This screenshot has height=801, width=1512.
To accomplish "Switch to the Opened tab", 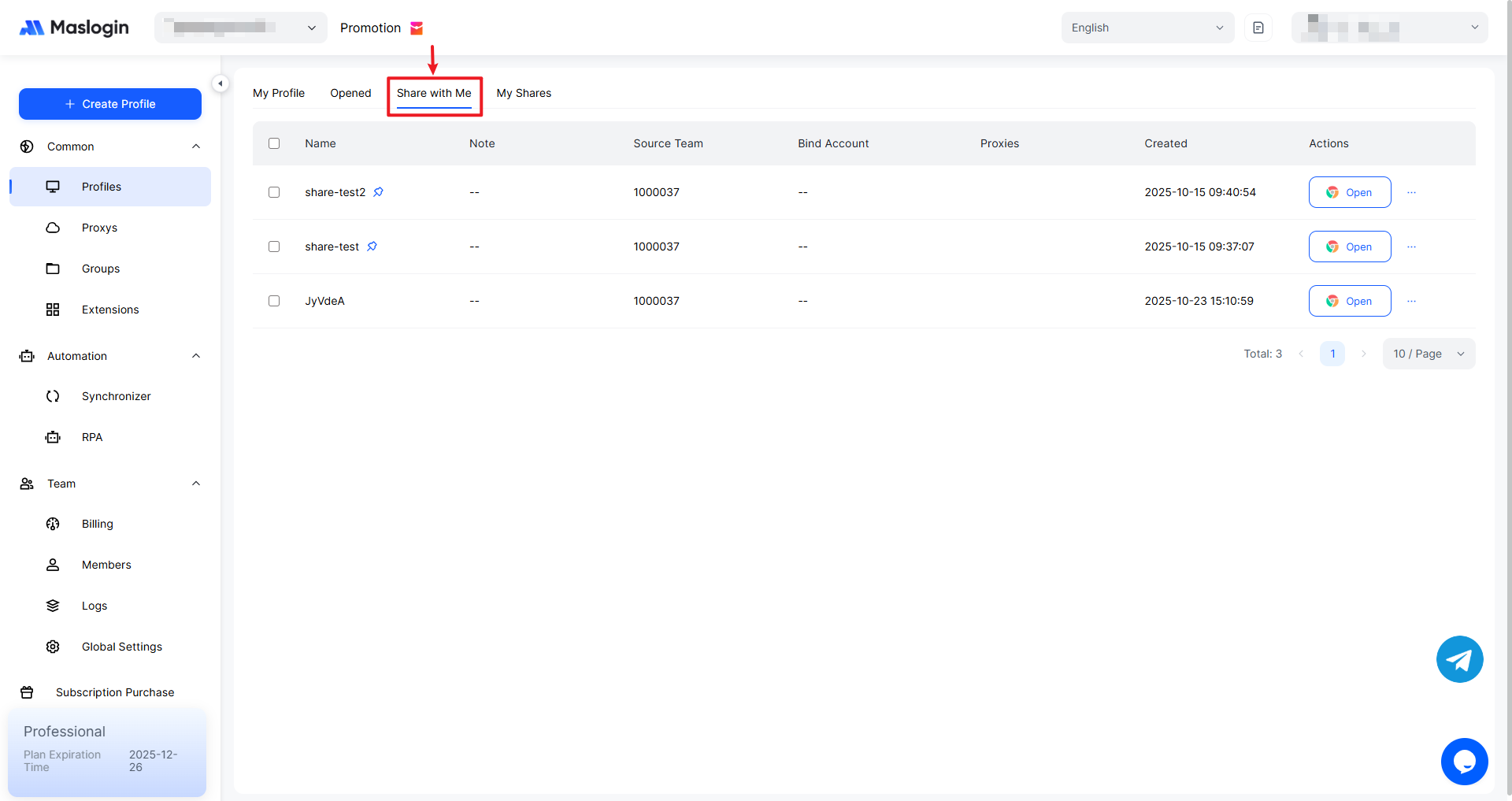I will [350, 93].
